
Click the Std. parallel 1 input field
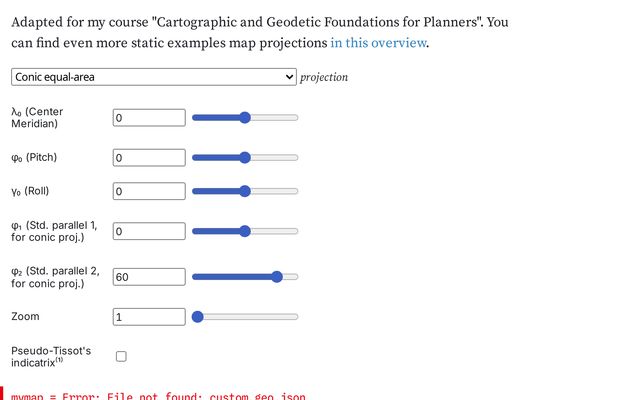[149, 231]
